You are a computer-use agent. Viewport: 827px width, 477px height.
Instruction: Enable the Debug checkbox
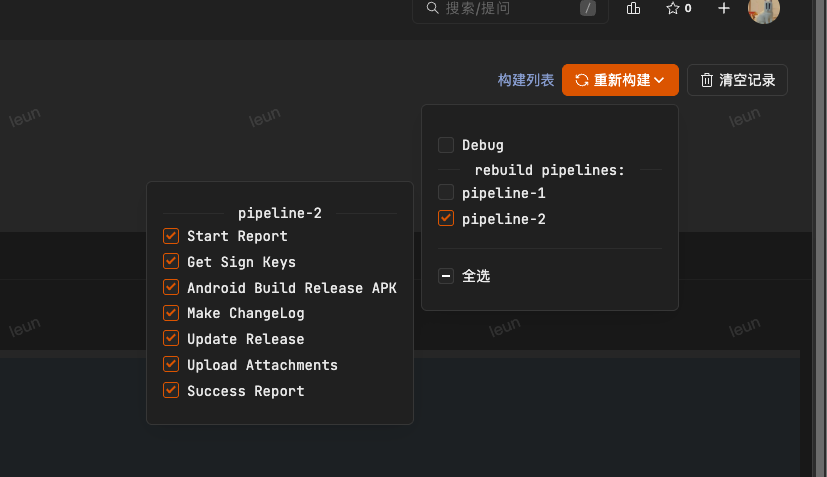coord(446,145)
